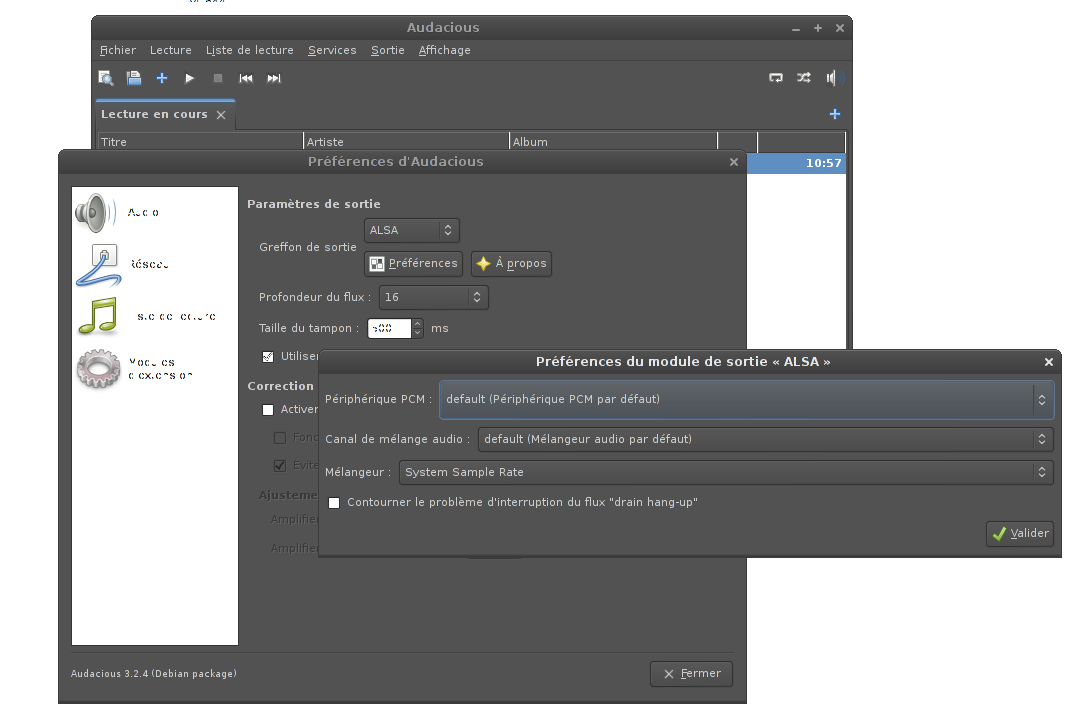
Task: Click the Artiste column header
Action: coord(406,141)
